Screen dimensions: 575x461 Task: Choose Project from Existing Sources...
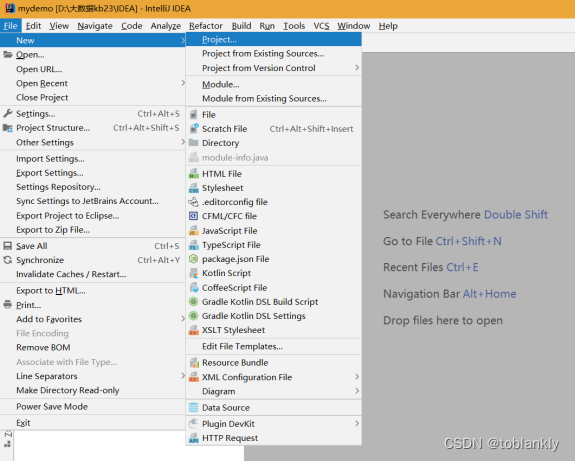click(274, 54)
